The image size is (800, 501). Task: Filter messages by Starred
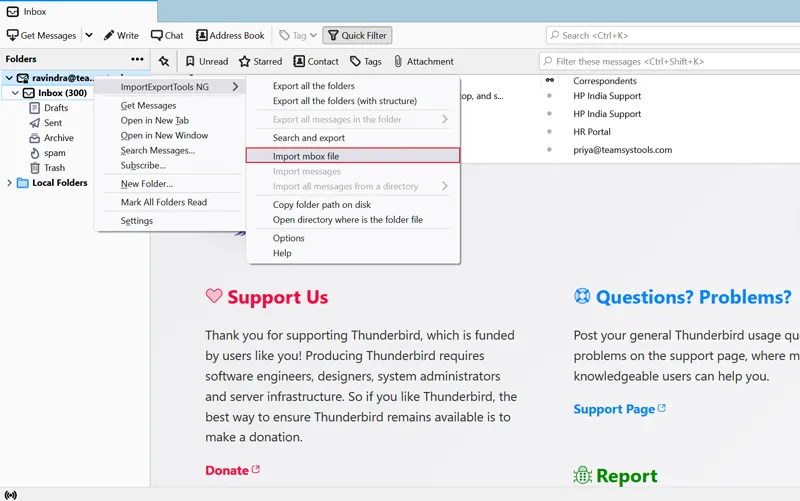pos(260,61)
